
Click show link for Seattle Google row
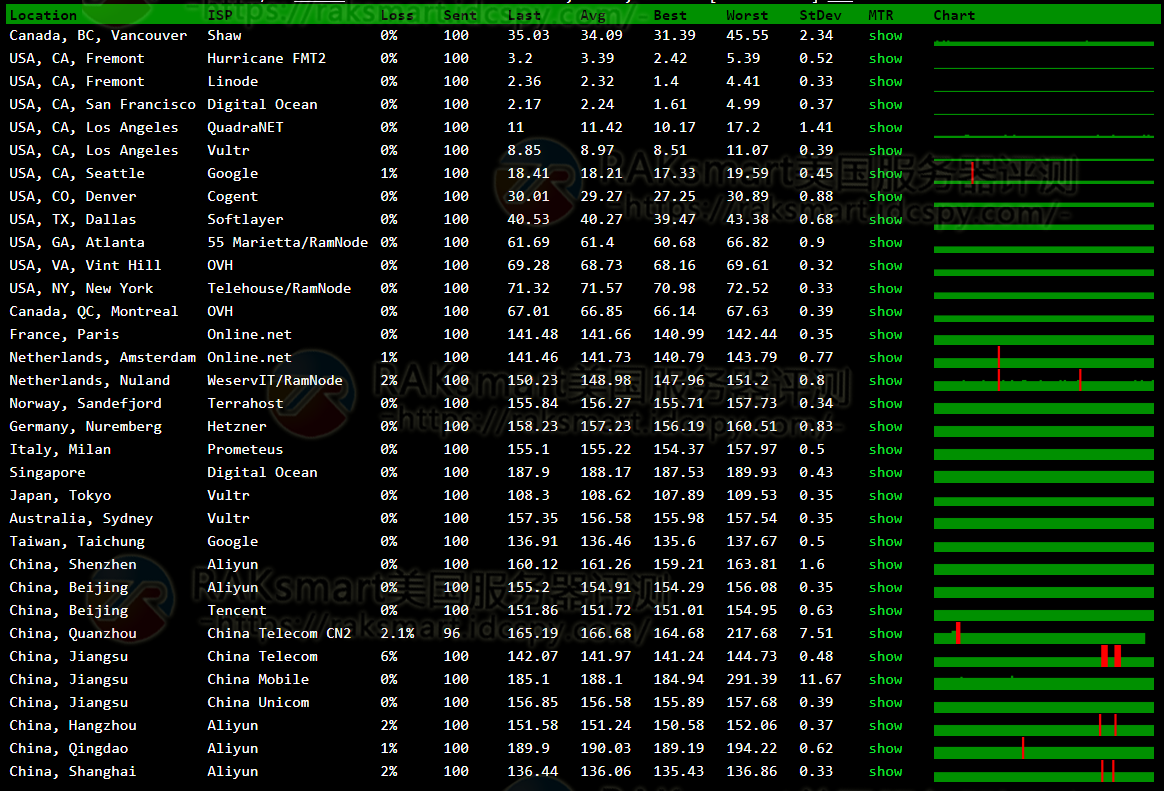pos(886,174)
